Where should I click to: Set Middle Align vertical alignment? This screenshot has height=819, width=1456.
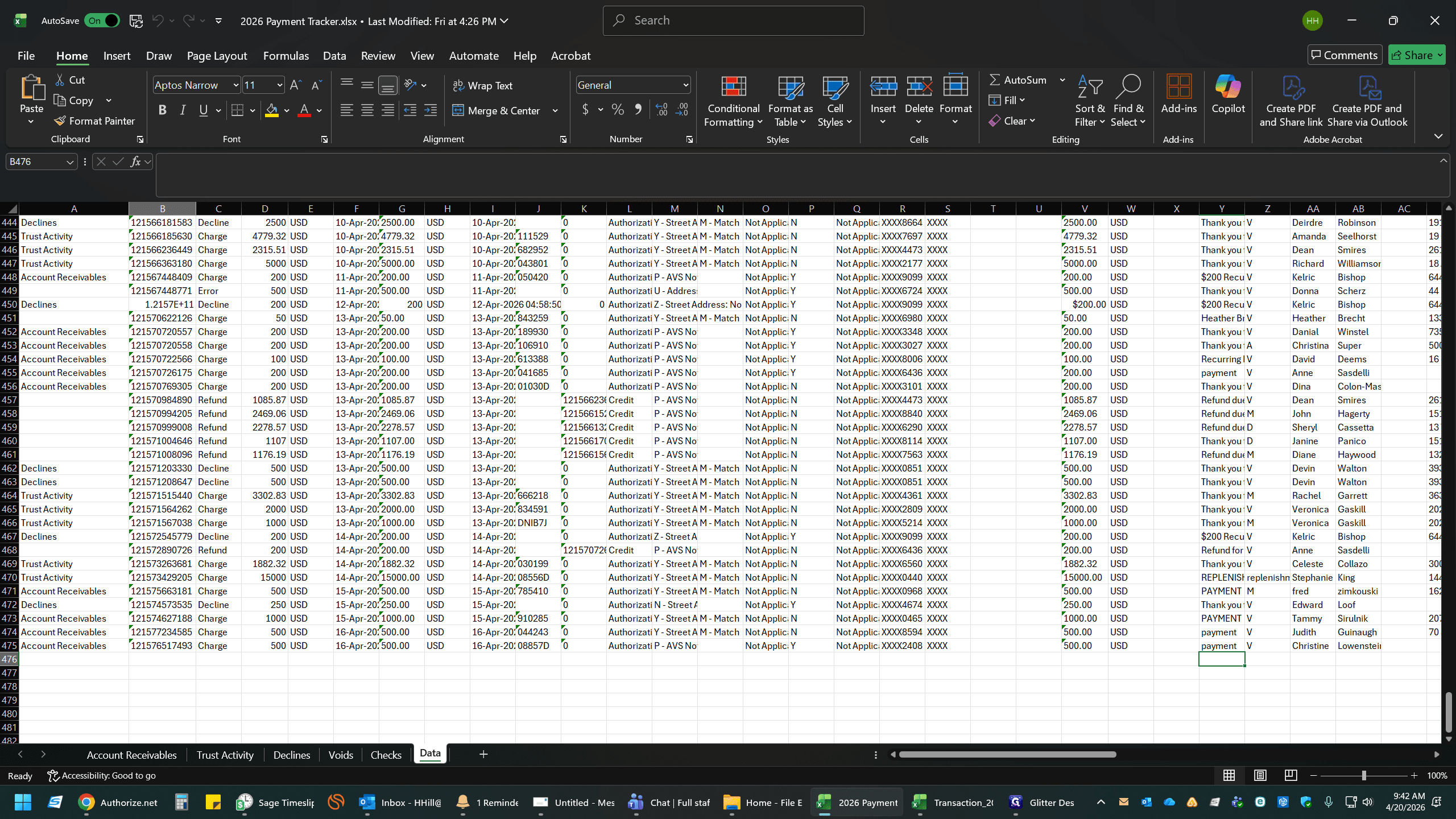pos(367,86)
